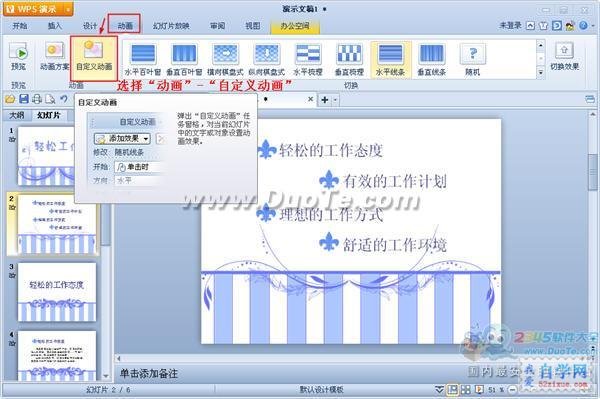
Task: Apply Checkerboard Down (纵向棋盘式) transition
Action: pyautogui.click(x=267, y=60)
